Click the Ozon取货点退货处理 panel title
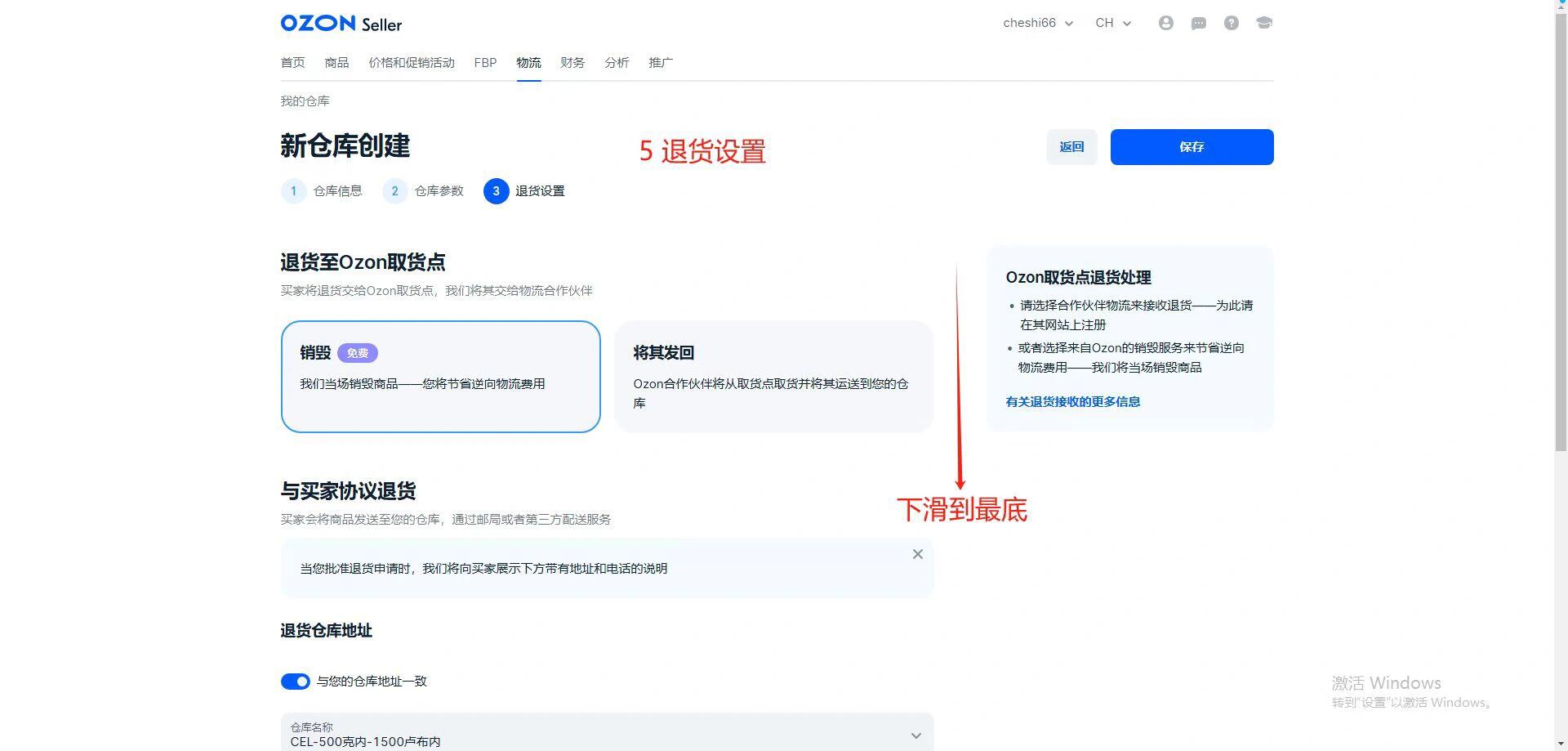Screen dimensions: 1568x751 coord(1078,278)
